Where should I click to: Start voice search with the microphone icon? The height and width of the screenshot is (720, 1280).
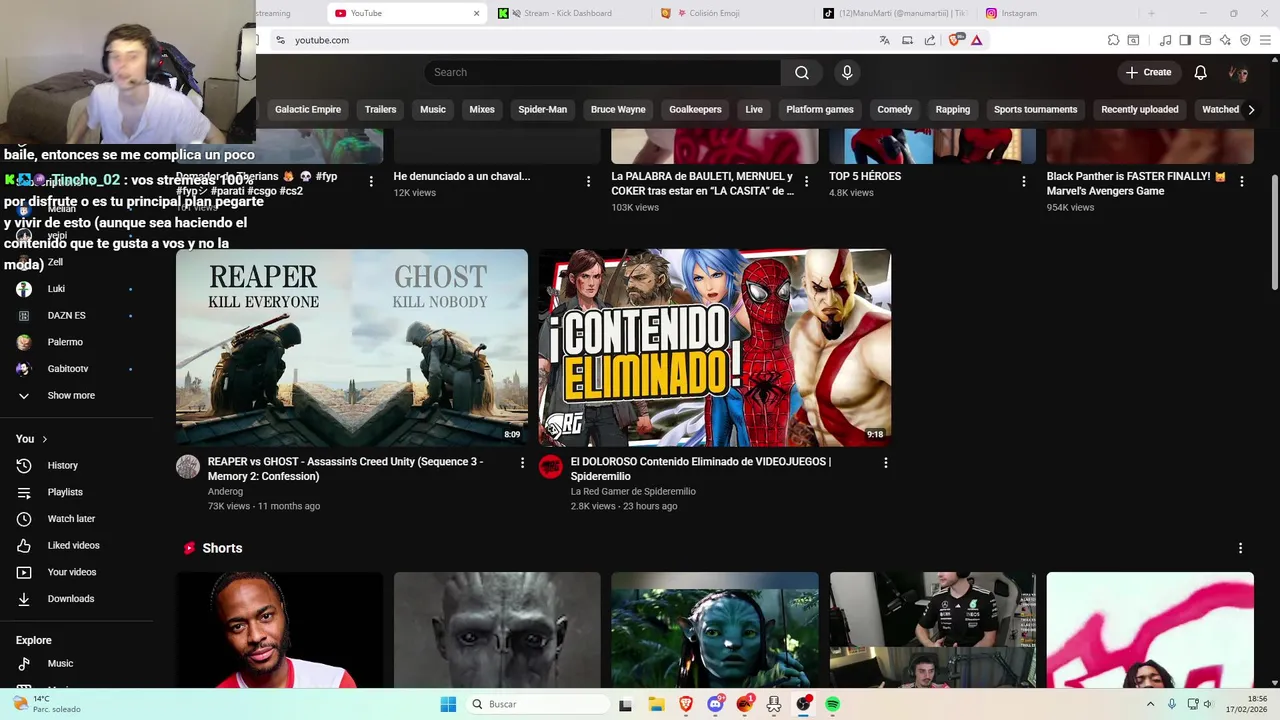coord(847,72)
